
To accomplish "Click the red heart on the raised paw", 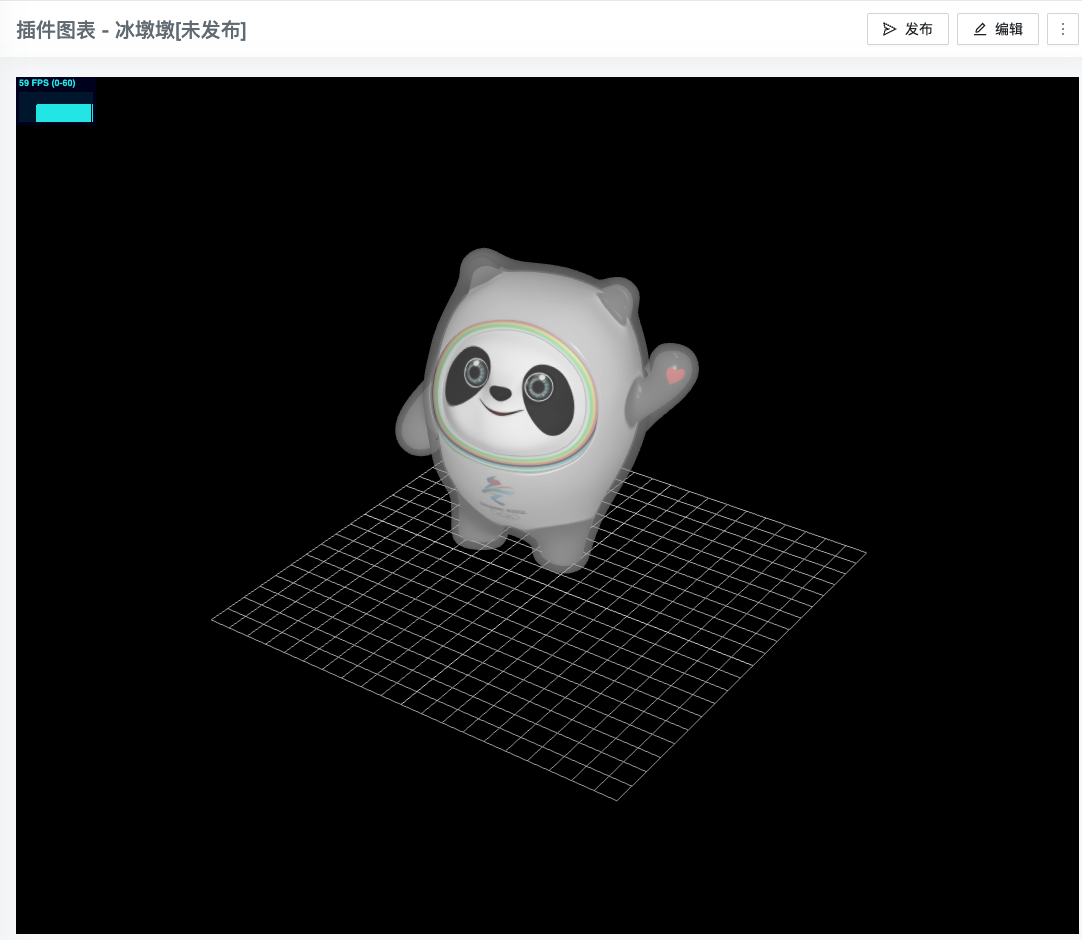I will point(675,375).
